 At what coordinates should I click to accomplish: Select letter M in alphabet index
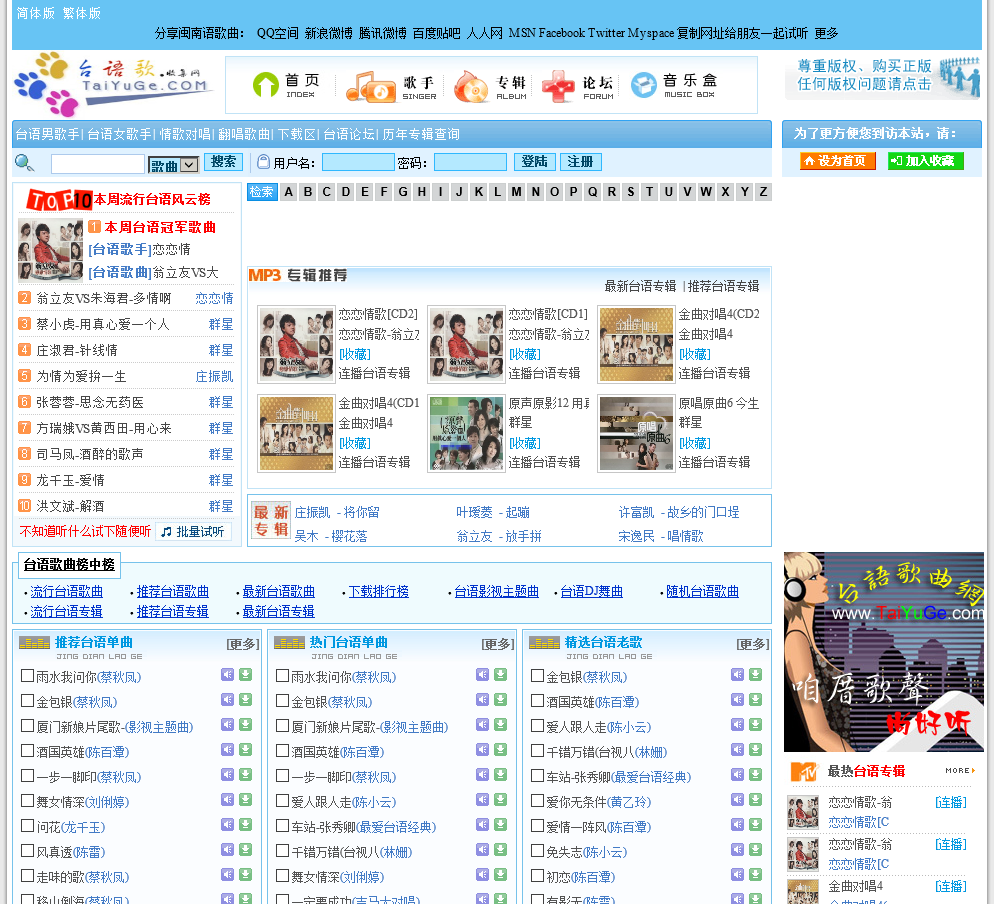click(517, 192)
